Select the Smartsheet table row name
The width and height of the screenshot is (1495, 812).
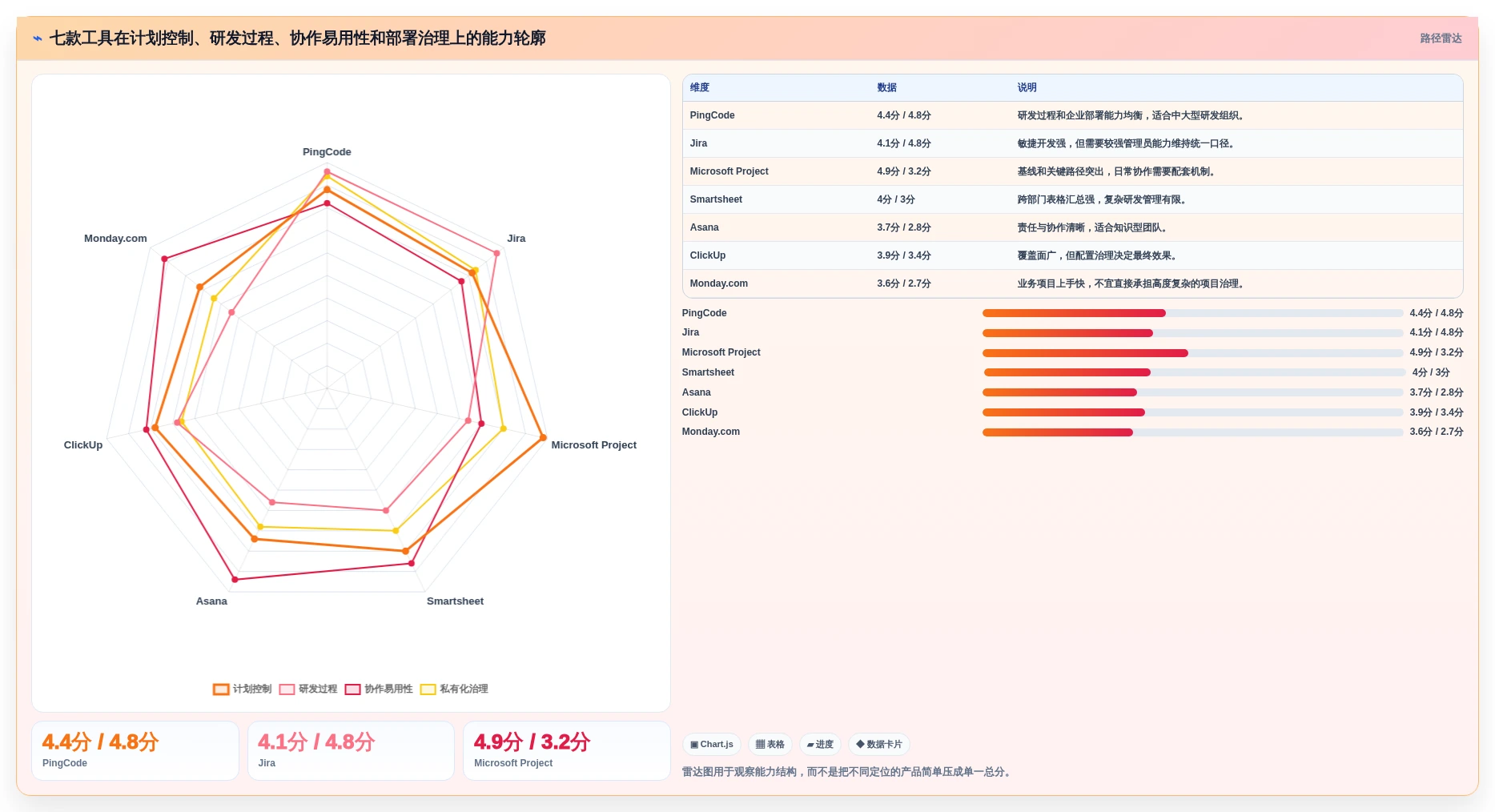[x=716, y=199]
